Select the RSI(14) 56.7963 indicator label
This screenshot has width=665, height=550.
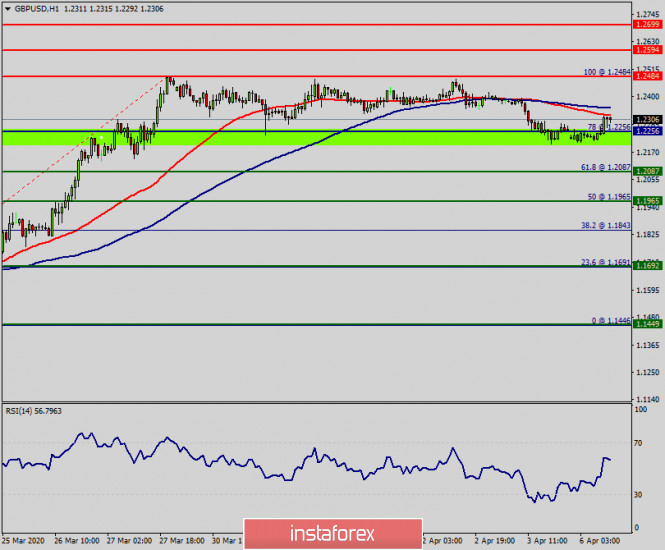34,410
